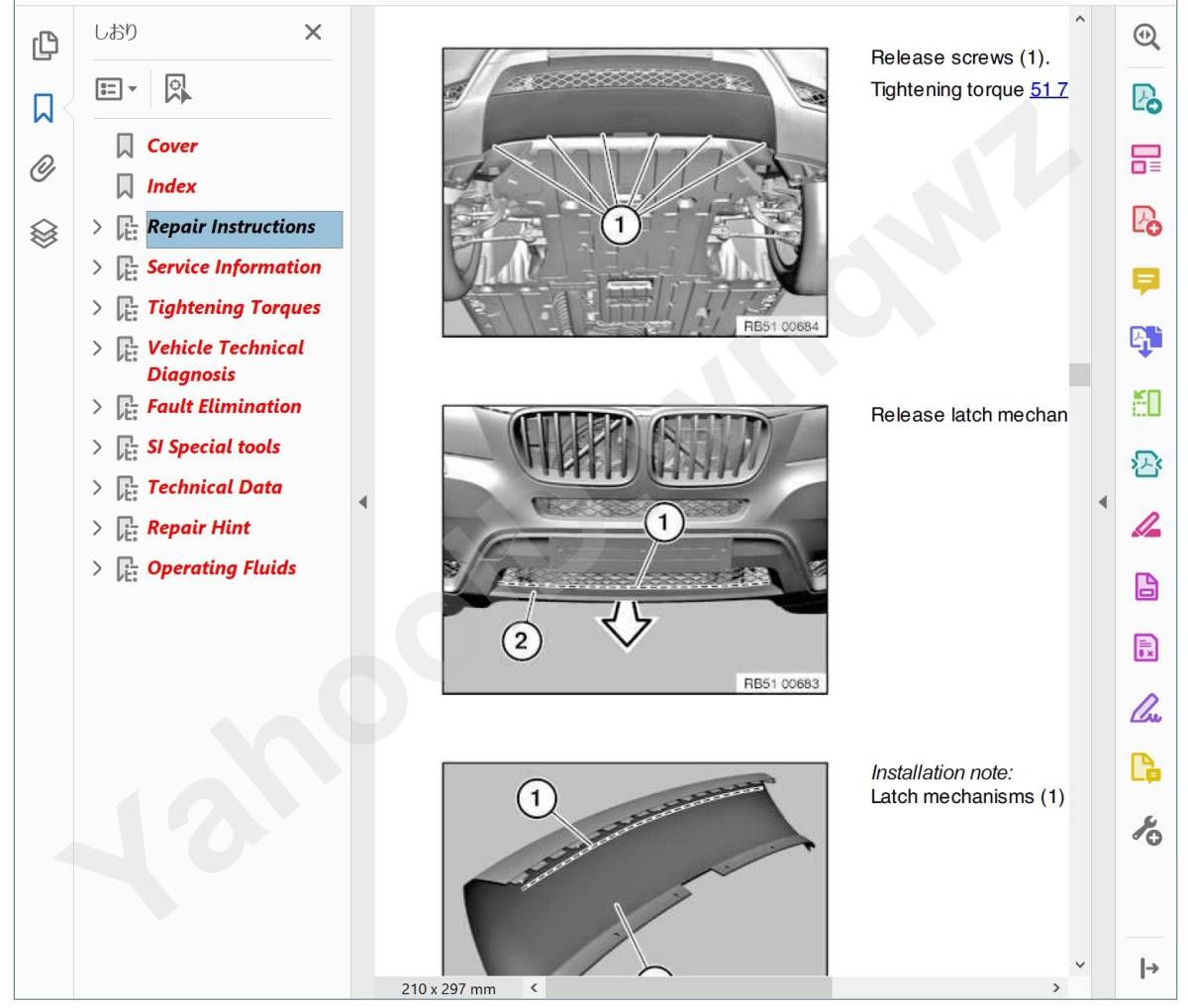The height and width of the screenshot is (1008, 1188).
Task: Open the Compress PDF tool icon
Action: 1146,464
